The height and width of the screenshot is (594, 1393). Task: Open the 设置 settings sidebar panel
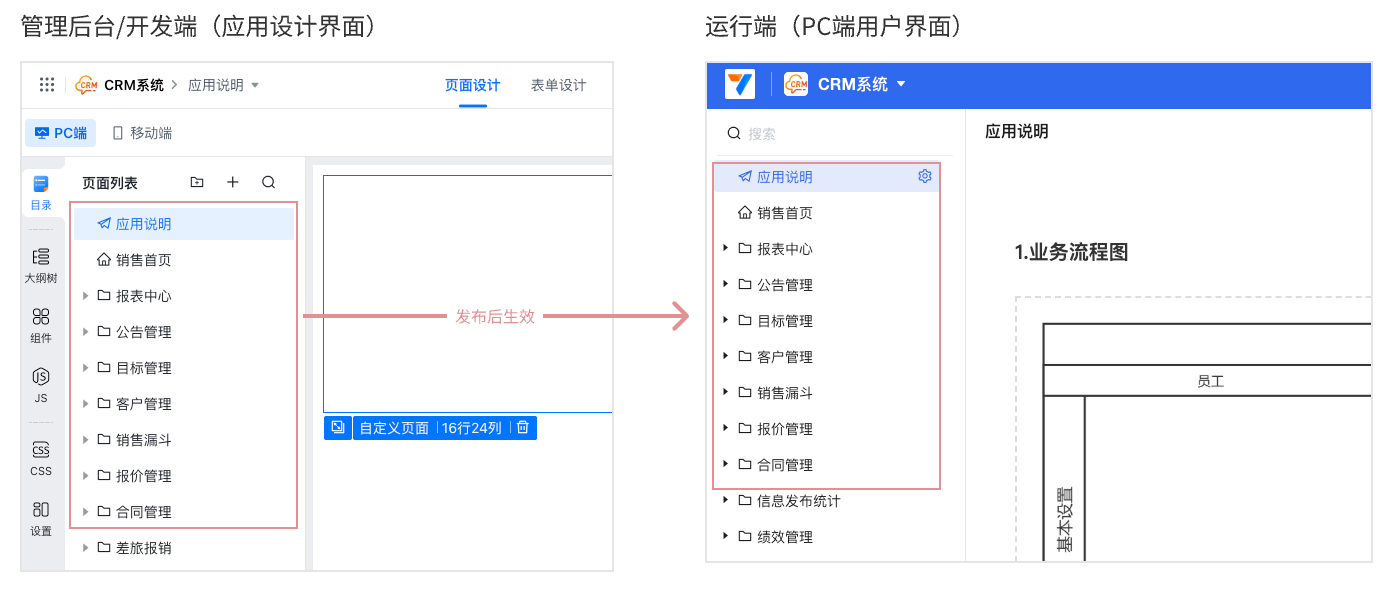coord(41,517)
